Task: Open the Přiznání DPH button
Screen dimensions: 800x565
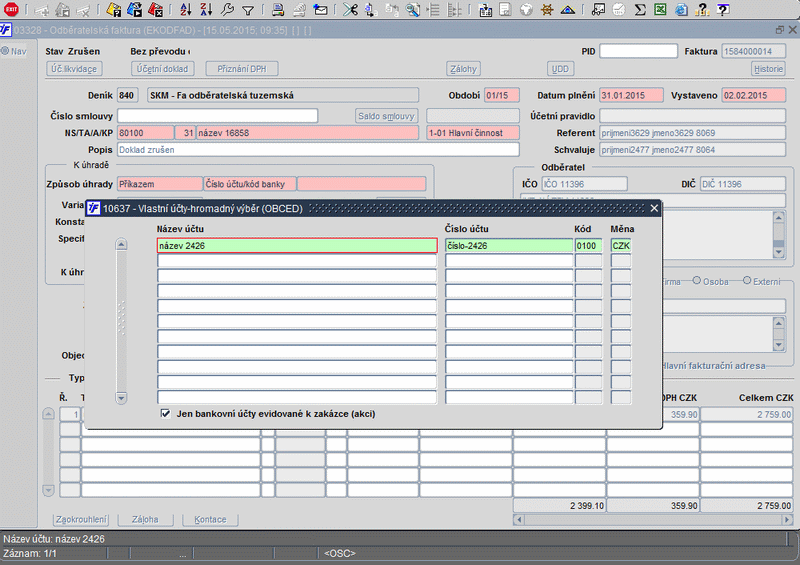Action: pos(241,69)
